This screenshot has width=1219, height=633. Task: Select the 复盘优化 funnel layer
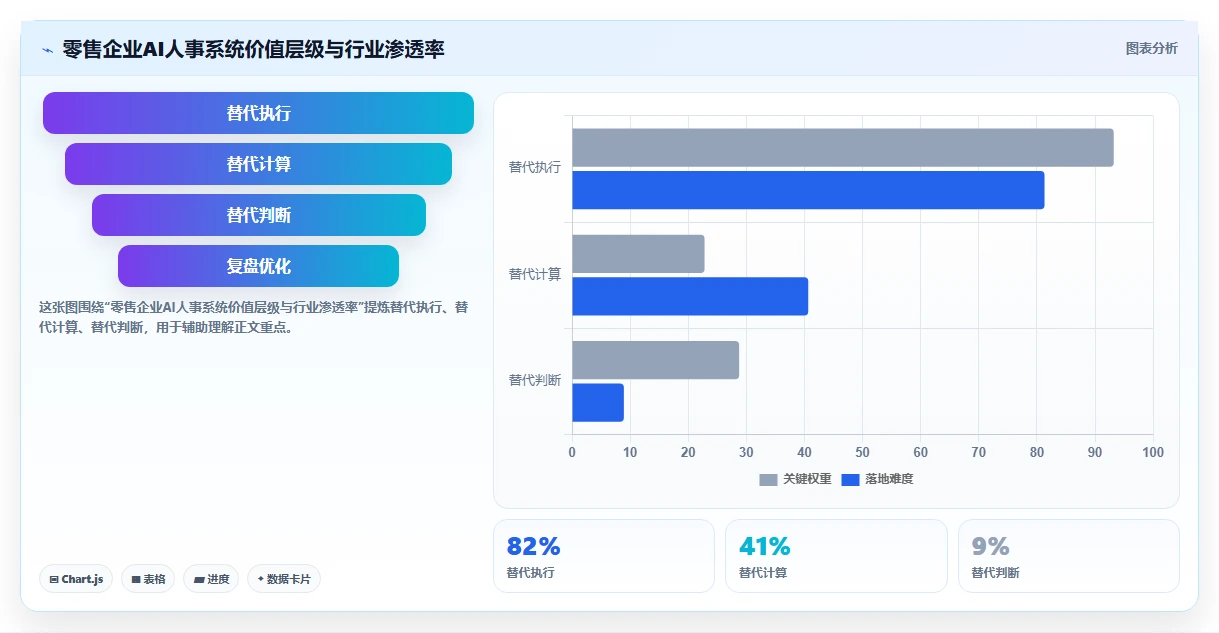point(258,266)
